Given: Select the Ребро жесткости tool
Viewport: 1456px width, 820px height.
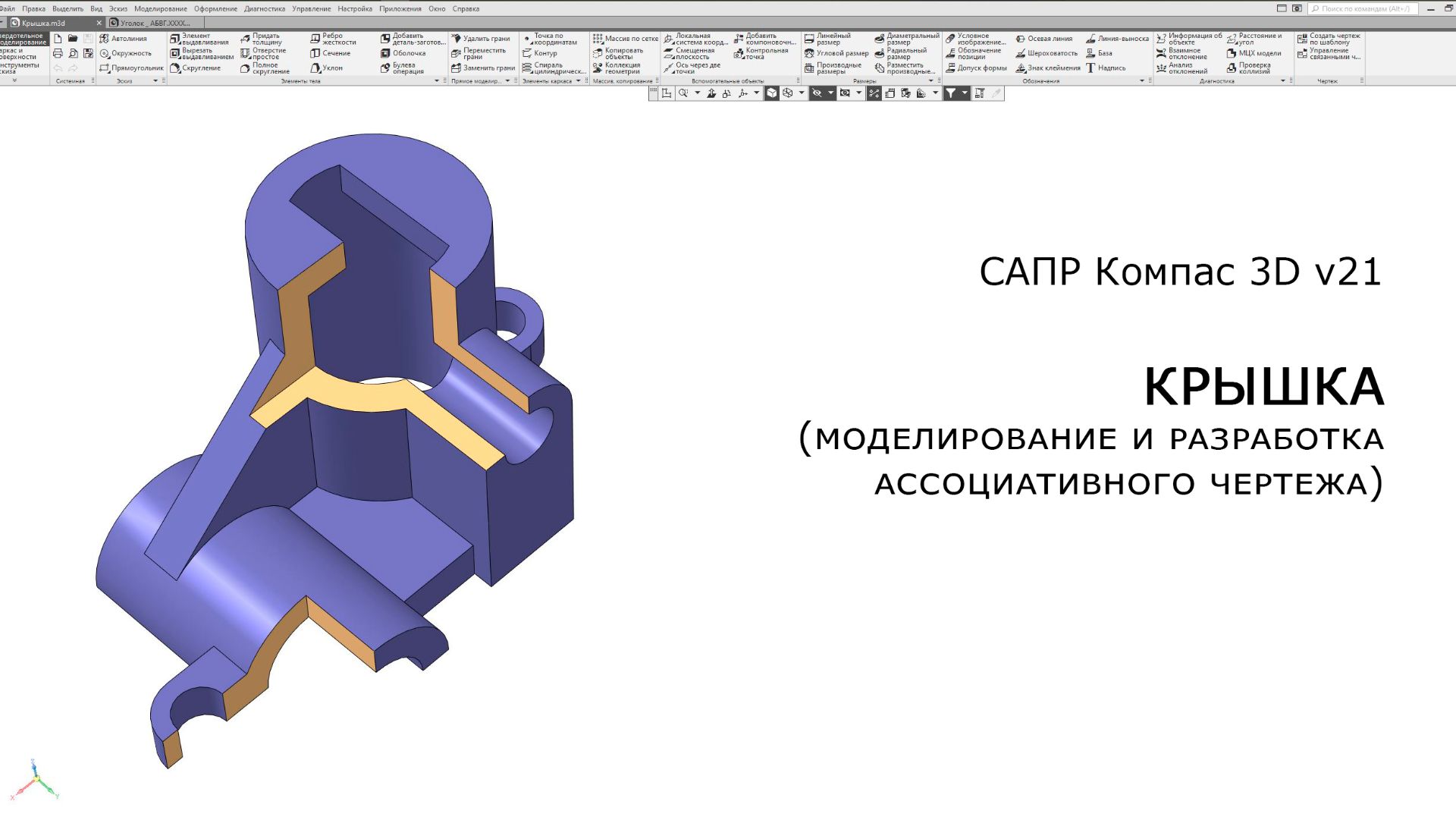Looking at the screenshot, I should click(x=333, y=39).
